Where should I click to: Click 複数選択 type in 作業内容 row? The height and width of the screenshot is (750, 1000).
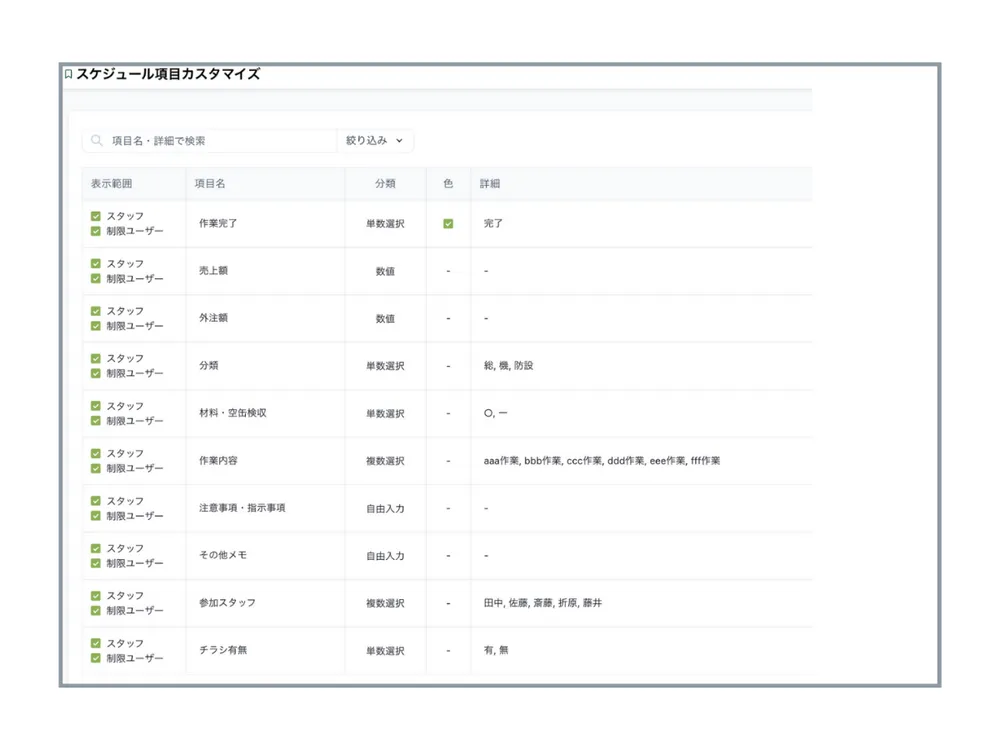(385, 461)
